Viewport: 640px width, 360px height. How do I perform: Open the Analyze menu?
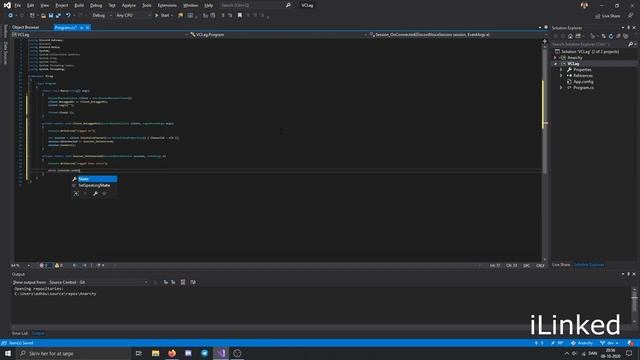coord(129,5)
